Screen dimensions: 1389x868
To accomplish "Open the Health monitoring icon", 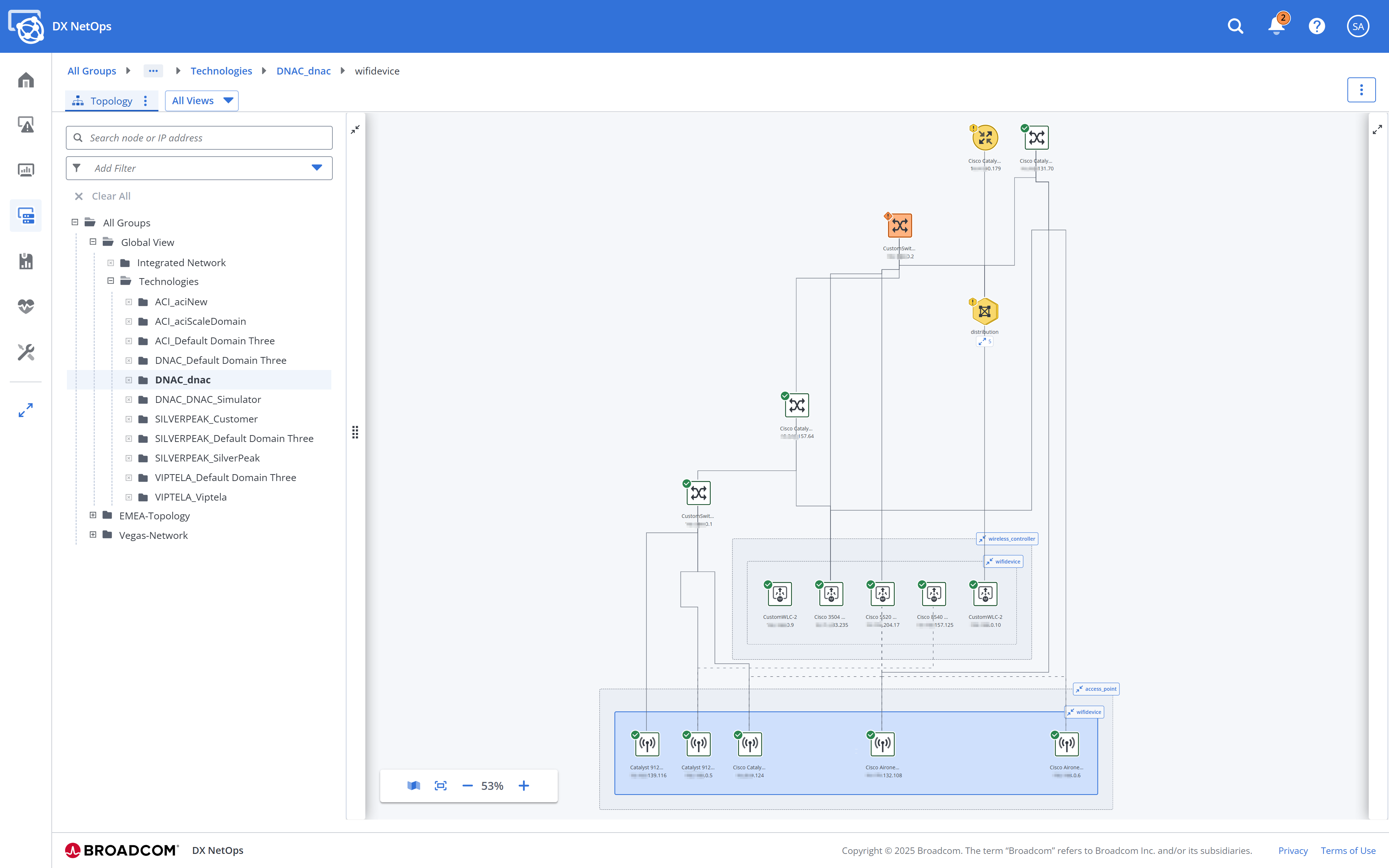I will coord(25,307).
